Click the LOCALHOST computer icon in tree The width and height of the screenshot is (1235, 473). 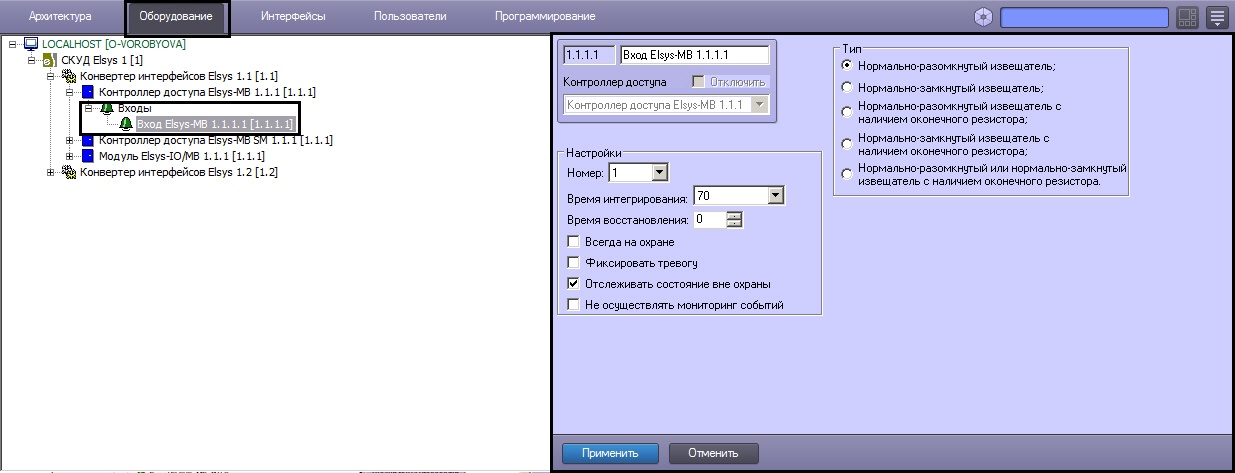point(31,45)
